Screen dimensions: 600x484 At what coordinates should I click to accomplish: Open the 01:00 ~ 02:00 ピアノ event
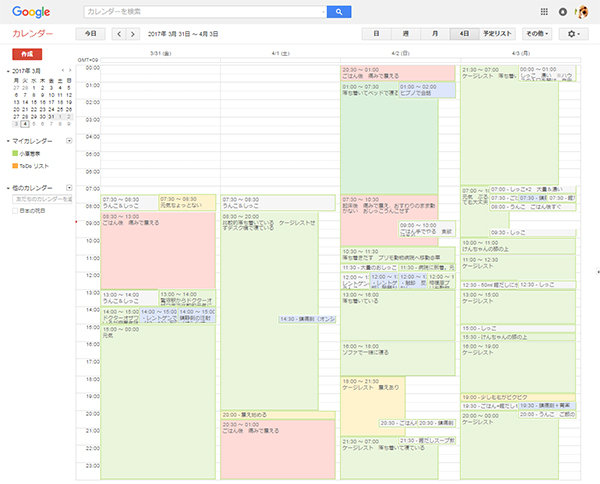(427, 90)
